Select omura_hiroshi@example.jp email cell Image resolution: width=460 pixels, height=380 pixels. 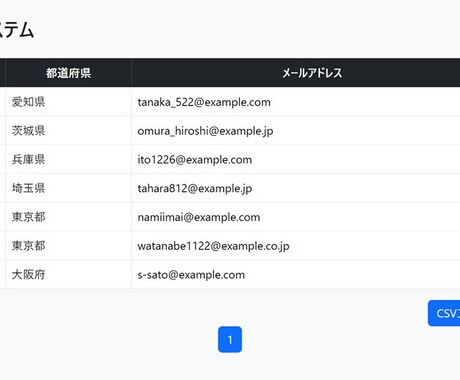click(x=296, y=130)
